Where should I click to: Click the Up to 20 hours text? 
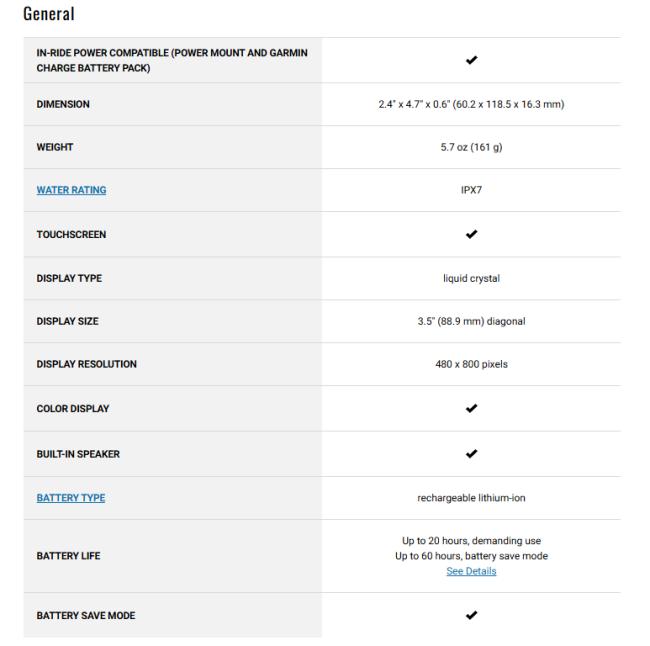tap(471, 541)
